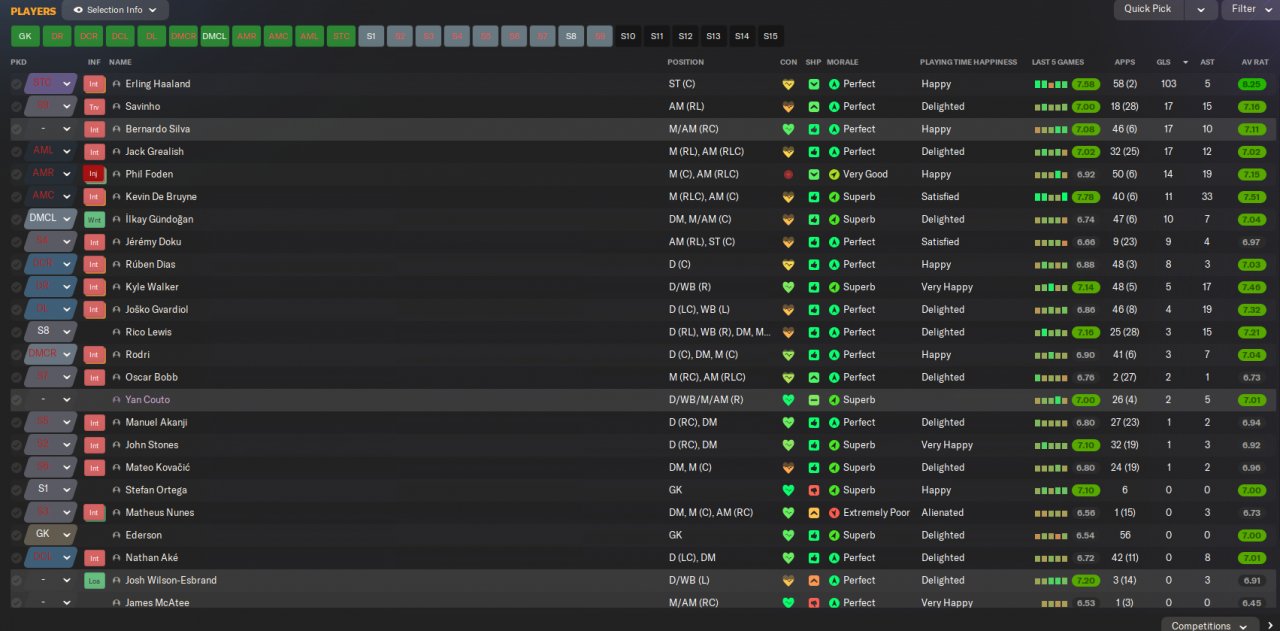Click the player profile icon beside Rico Lewis

click(116, 332)
